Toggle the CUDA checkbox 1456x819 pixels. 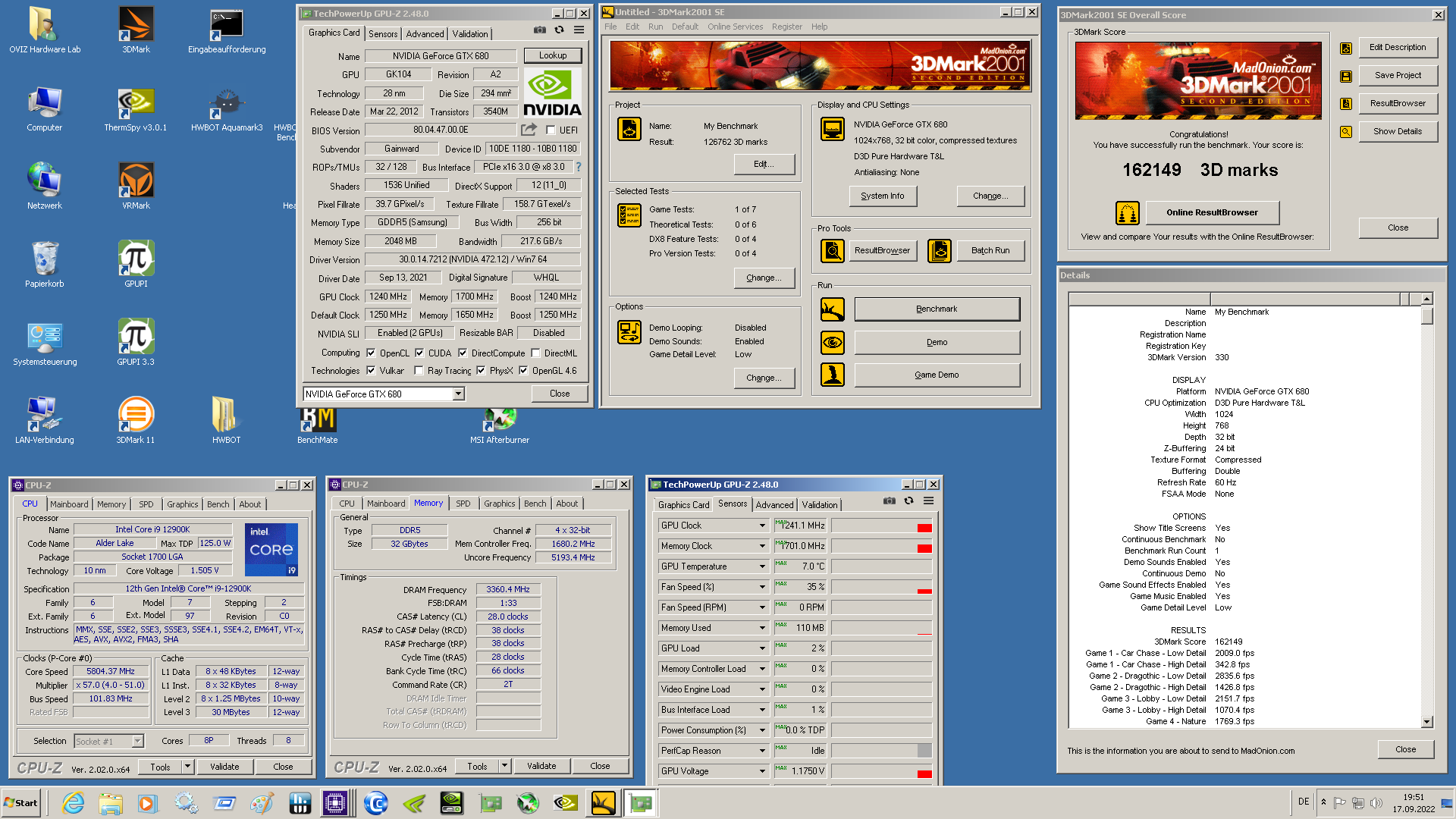coord(419,353)
